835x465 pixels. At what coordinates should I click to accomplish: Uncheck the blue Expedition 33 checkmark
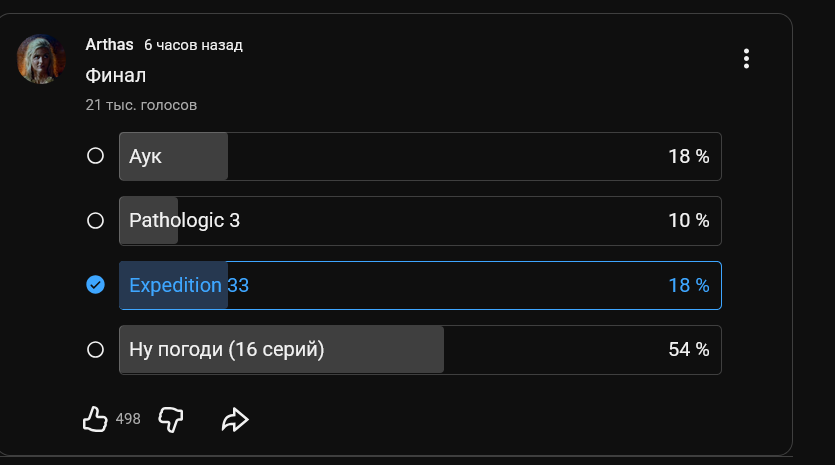coord(96,285)
